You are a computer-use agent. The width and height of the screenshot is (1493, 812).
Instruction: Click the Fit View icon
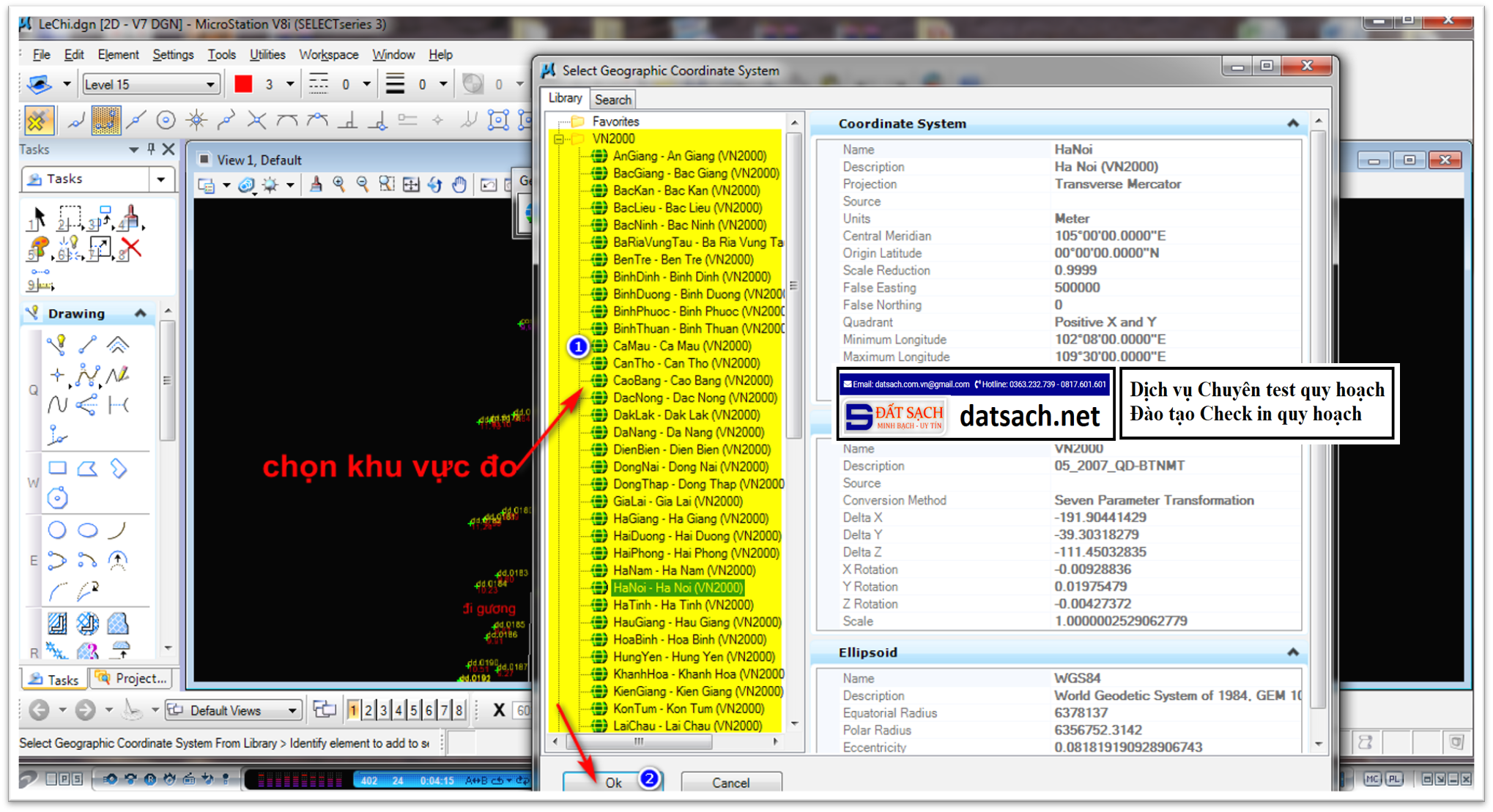pyautogui.click(x=410, y=185)
